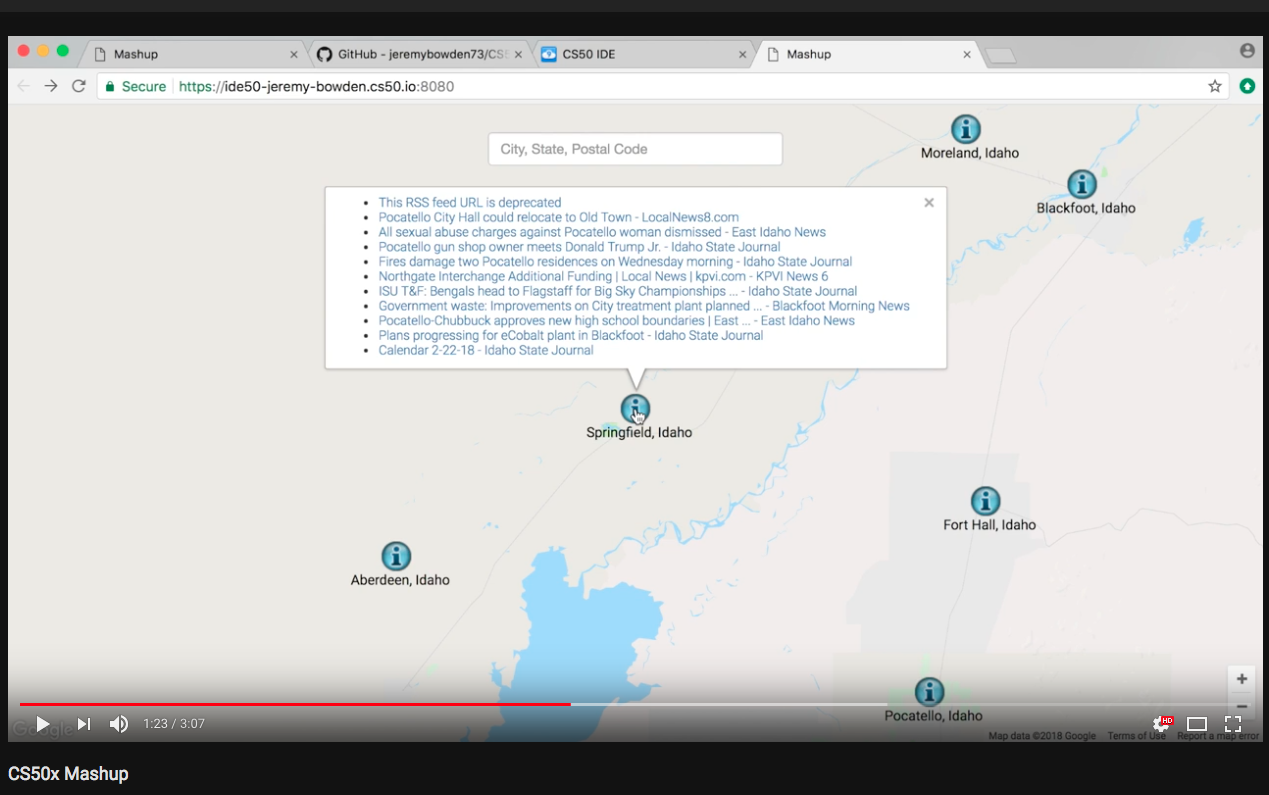Close the news info window

tap(929, 202)
